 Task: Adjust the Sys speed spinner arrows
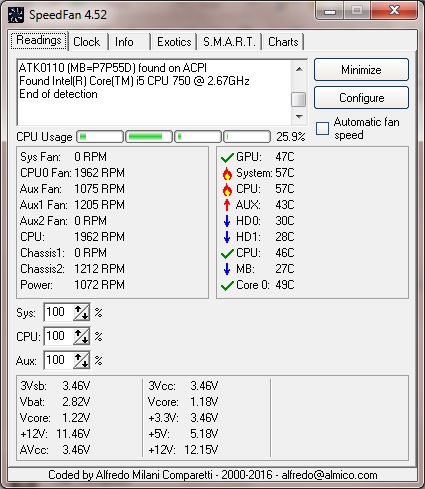point(81,312)
